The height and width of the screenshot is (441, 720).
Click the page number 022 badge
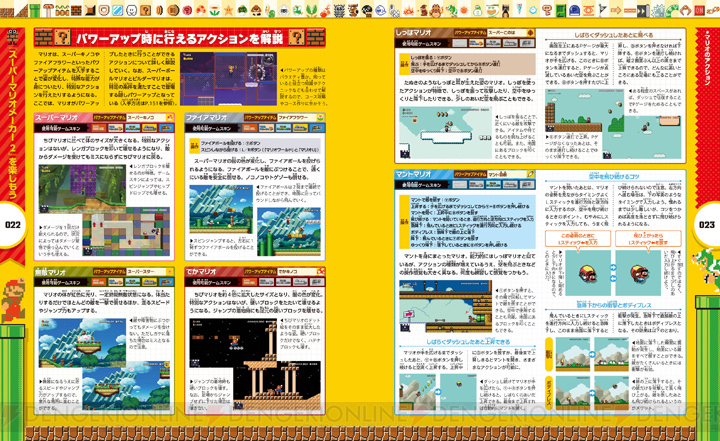pos(12,225)
